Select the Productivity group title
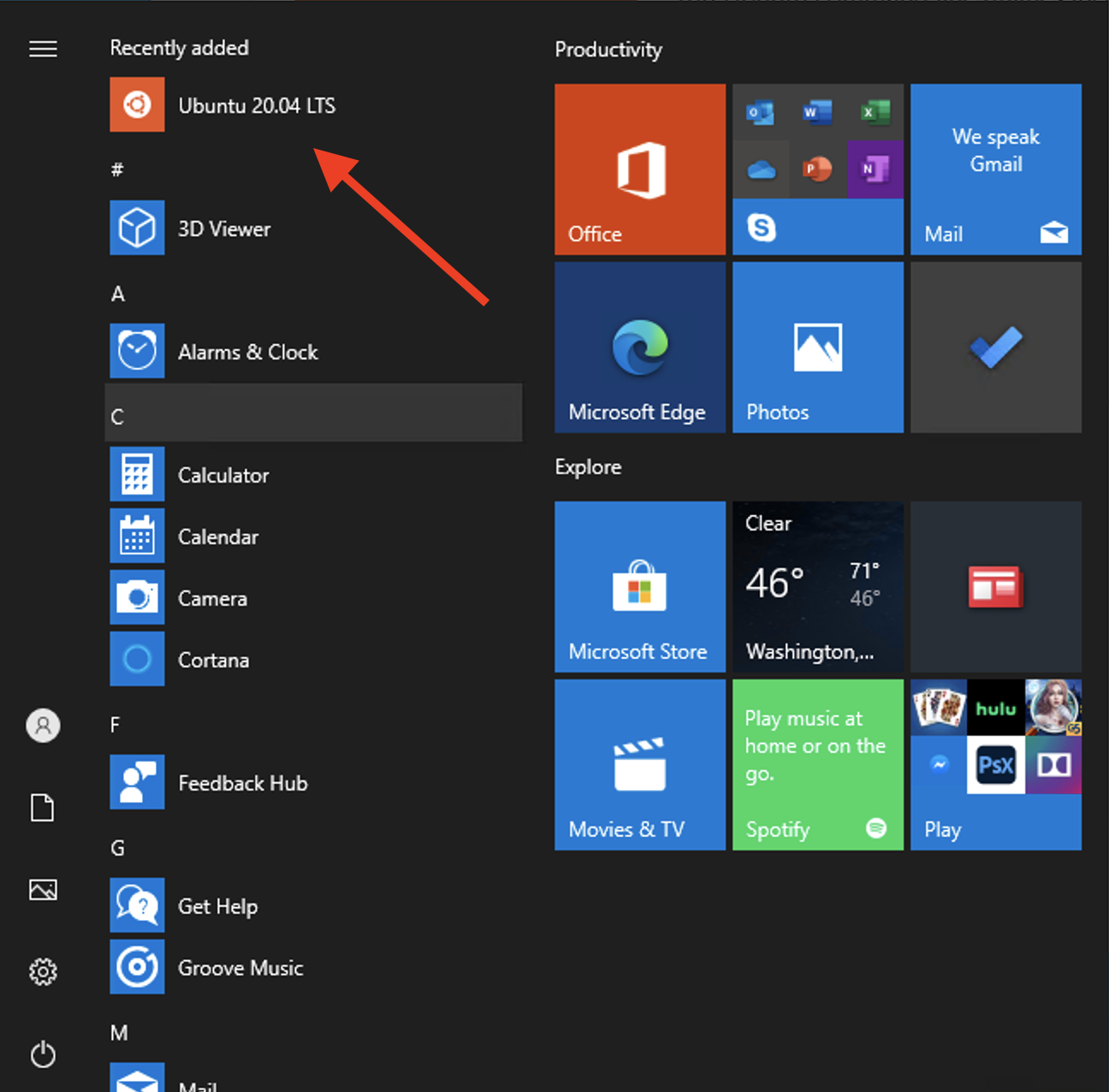 [x=608, y=50]
